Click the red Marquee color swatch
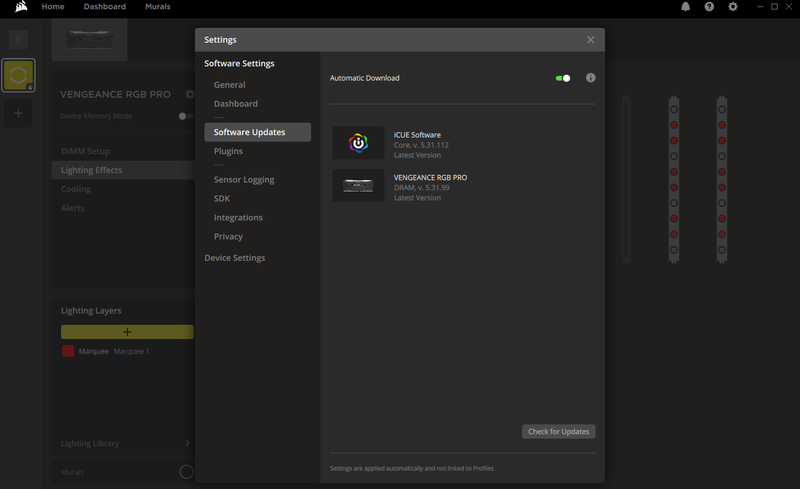800x489 pixels. tap(68, 351)
